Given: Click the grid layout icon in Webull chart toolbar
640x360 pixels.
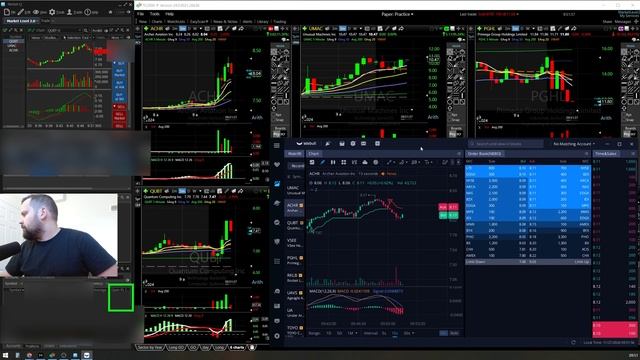Looking at the screenshot, I should 344,162.
